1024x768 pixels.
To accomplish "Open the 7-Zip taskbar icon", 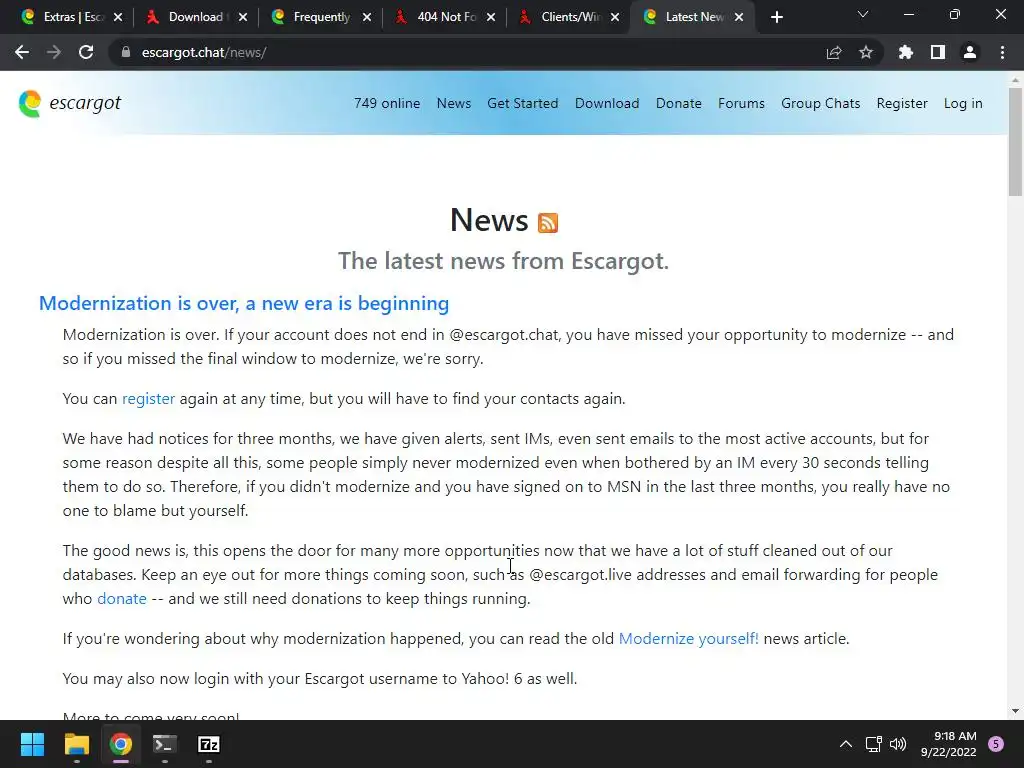I will point(209,744).
